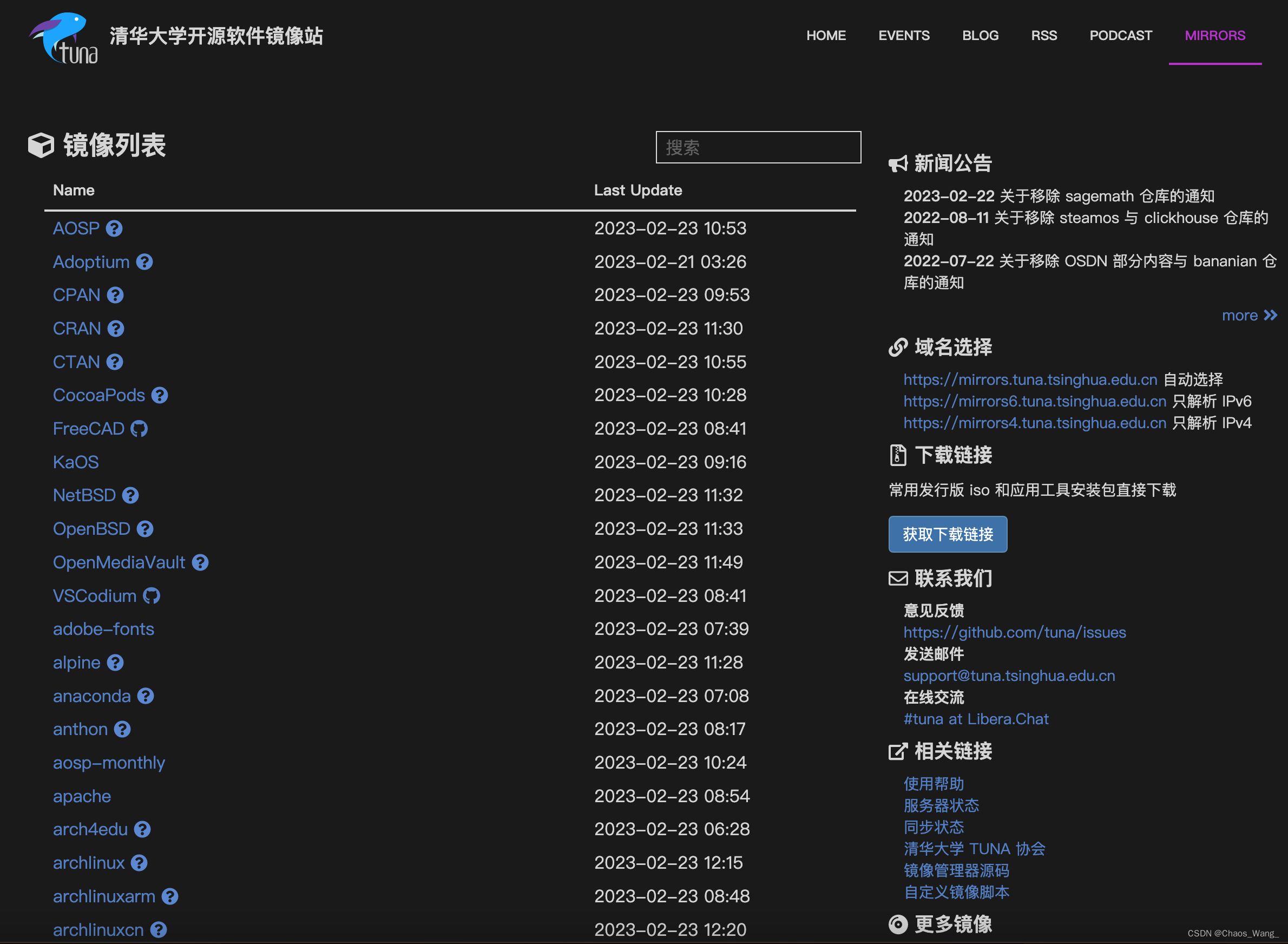The height and width of the screenshot is (944, 1288).
Task: Open the PODCAST menu item
Action: pos(1120,35)
